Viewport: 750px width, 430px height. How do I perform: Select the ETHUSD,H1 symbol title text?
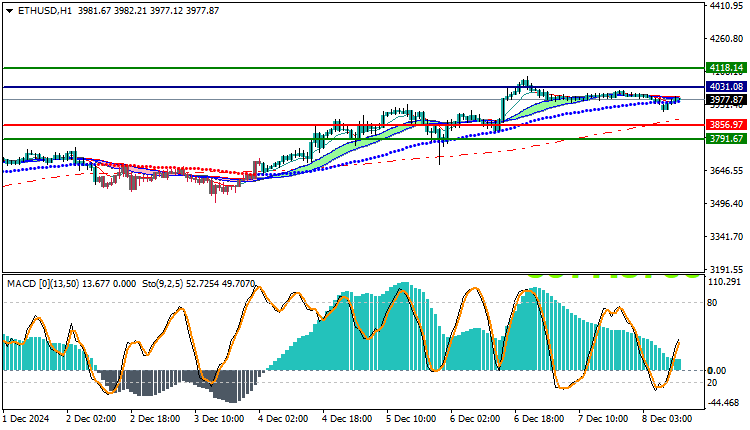pyautogui.click(x=45, y=11)
